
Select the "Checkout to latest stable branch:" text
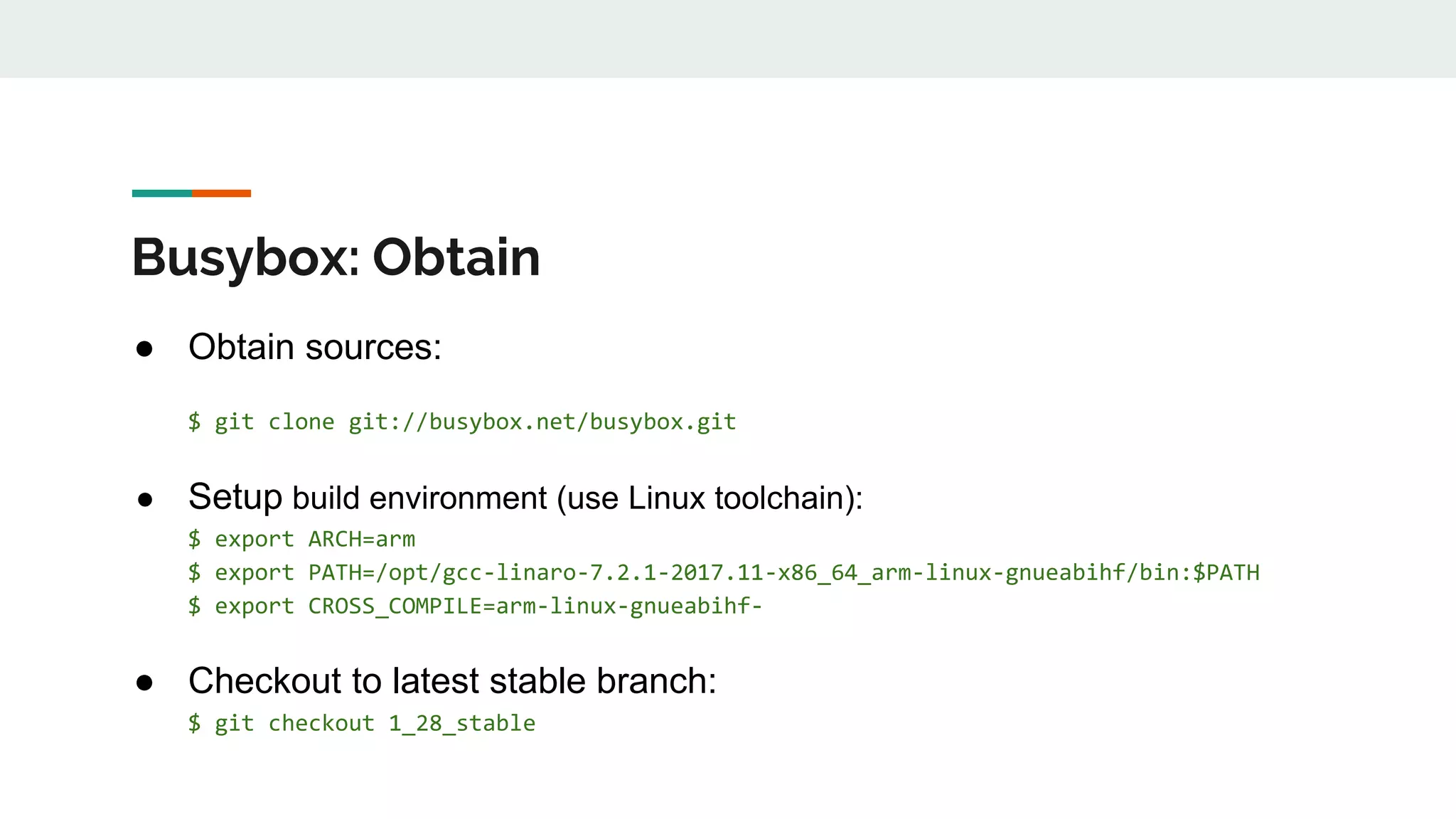coord(452,681)
